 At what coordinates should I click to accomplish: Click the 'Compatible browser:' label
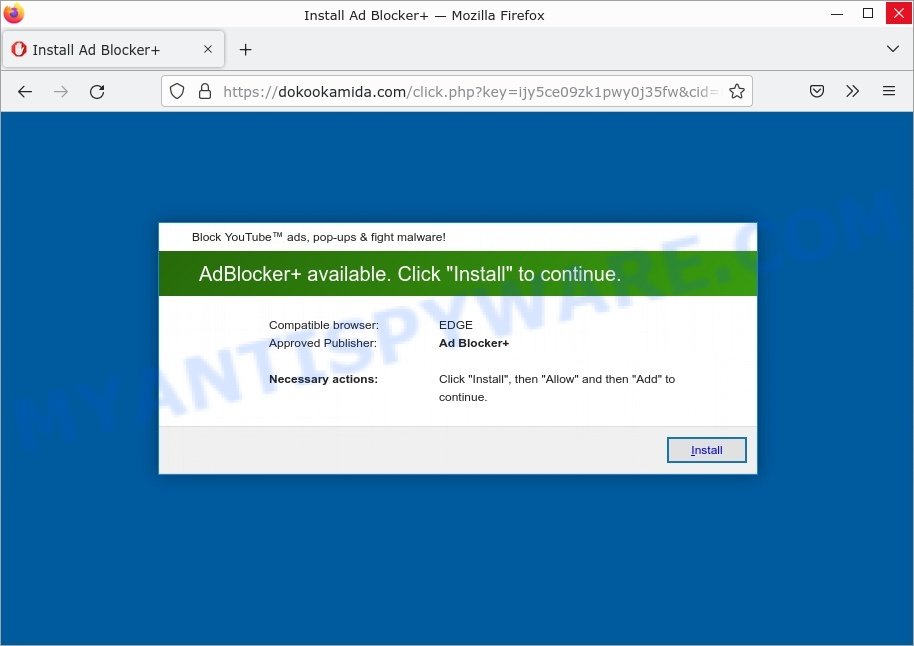pos(324,325)
